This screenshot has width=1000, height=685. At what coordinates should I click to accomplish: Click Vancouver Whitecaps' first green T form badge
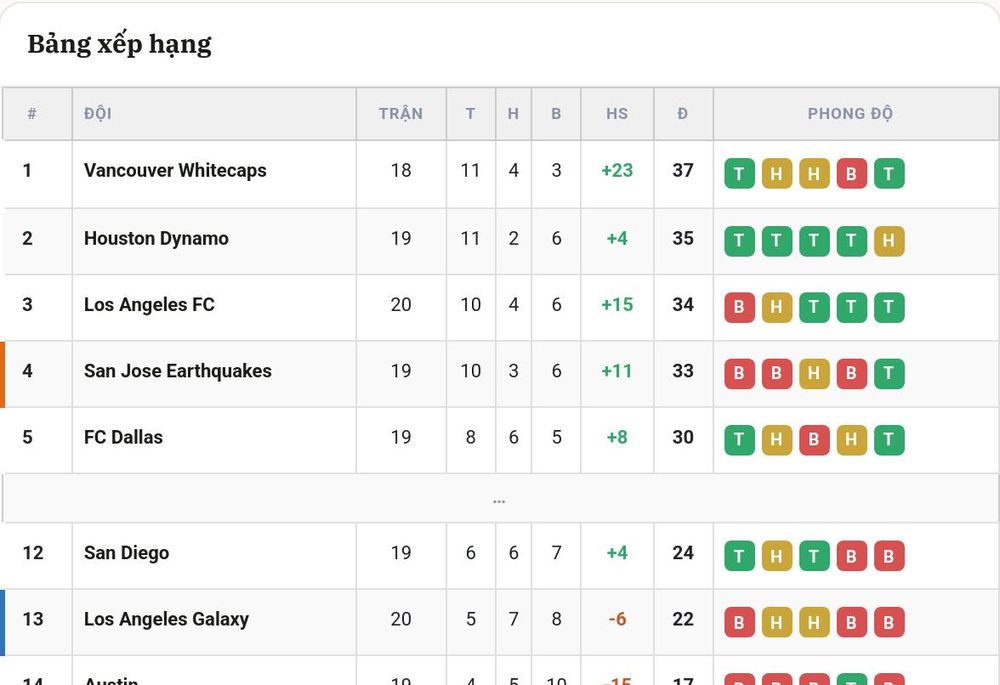pos(739,173)
